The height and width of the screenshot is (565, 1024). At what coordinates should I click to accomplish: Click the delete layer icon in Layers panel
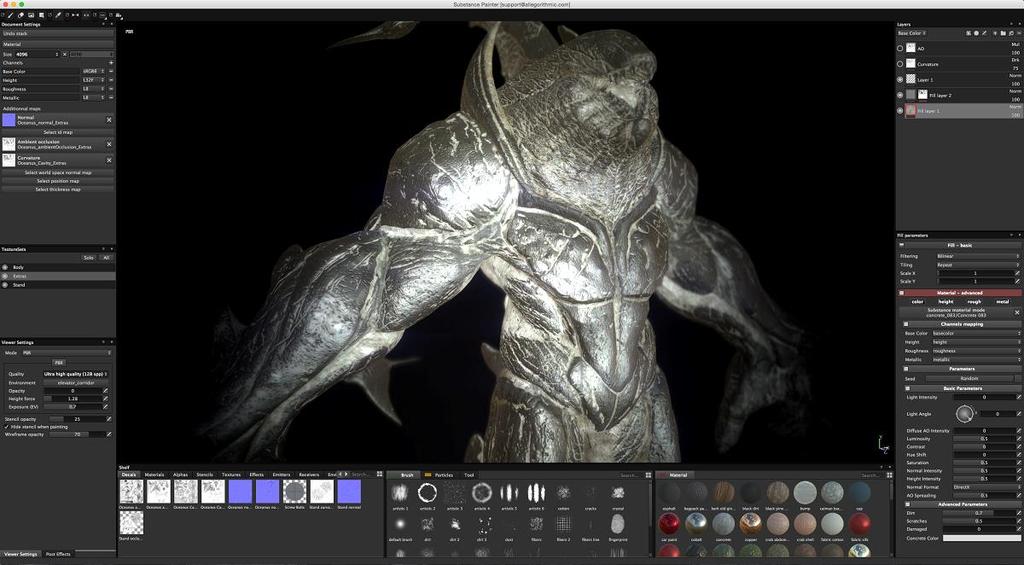[1019, 33]
